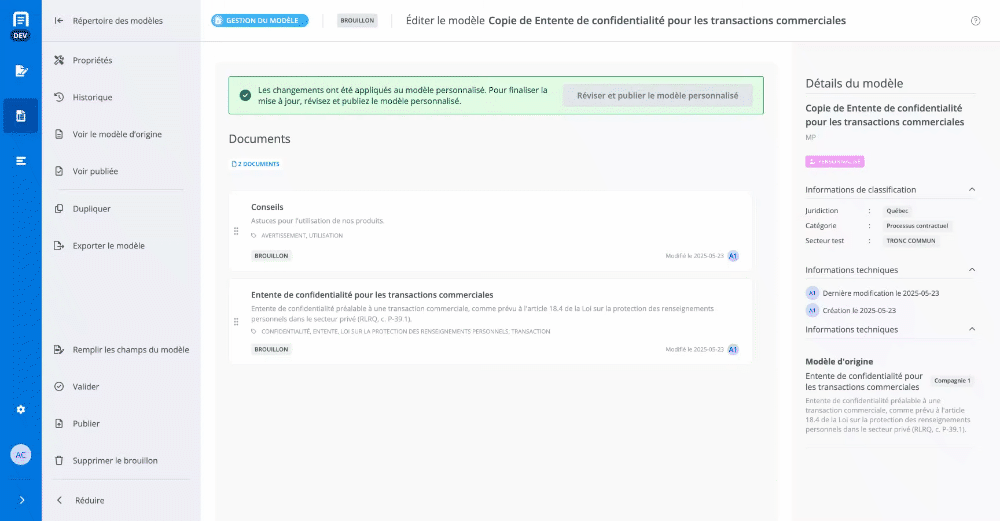Viewport: 1000px width, 521px height.
Task: Click the text lines icon in sidebar
Action: click(21, 160)
